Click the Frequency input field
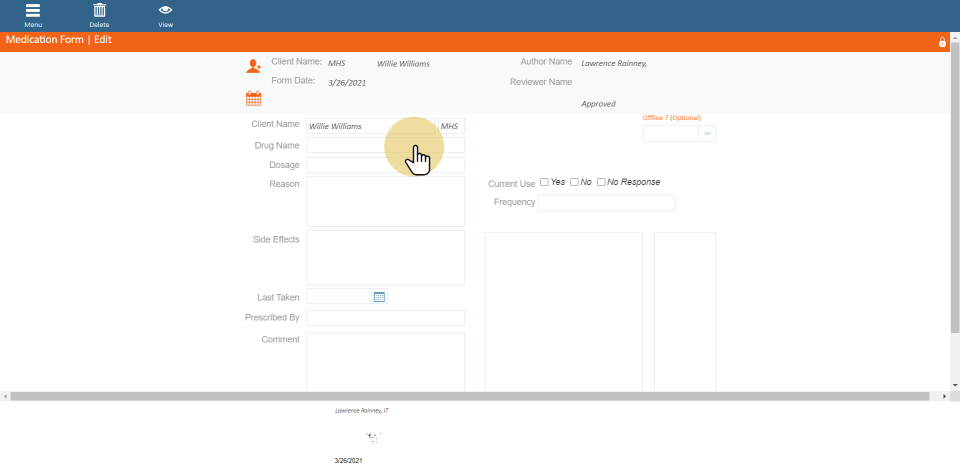Image resolution: width=960 pixels, height=469 pixels. 606,204
